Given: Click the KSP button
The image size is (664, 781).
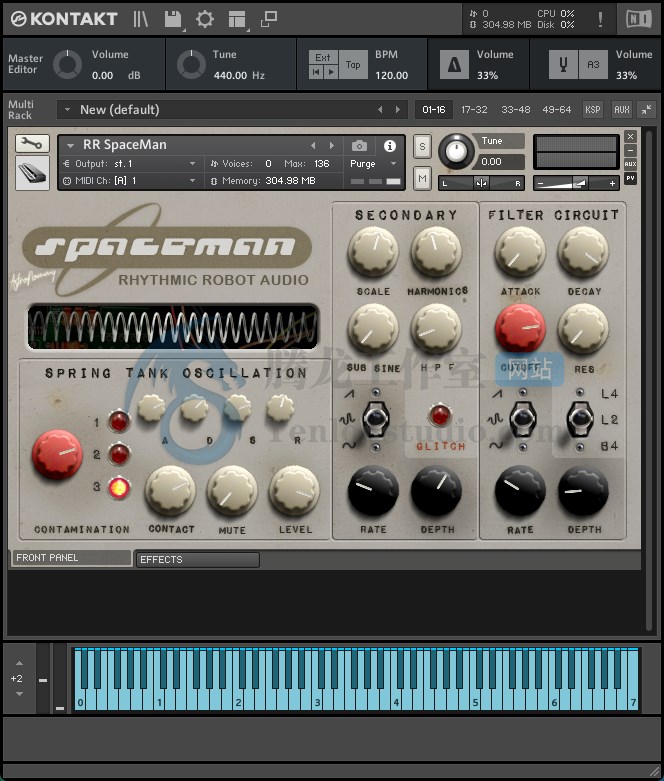Looking at the screenshot, I should click(x=592, y=110).
